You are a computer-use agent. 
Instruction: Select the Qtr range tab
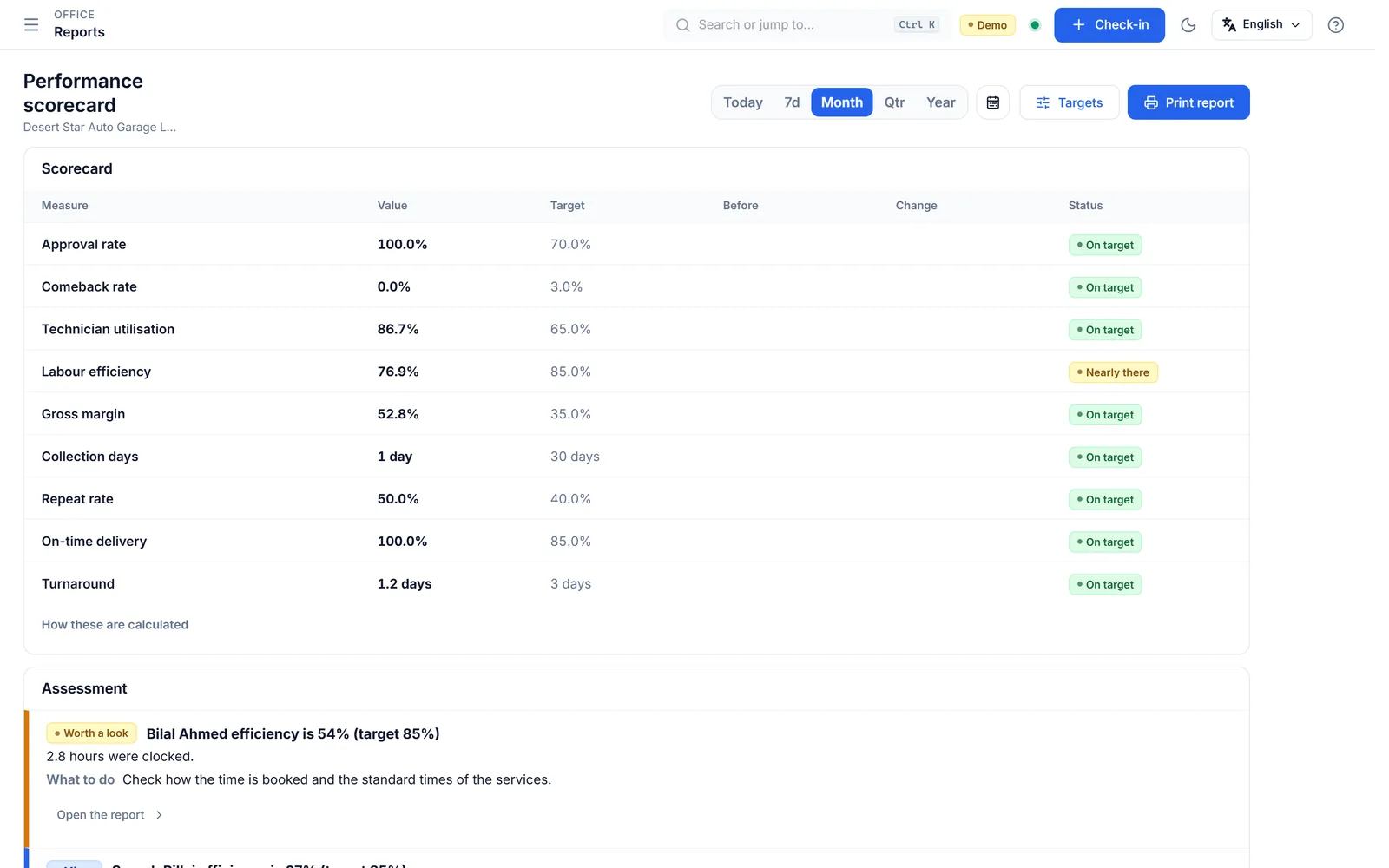[x=894, y=102]
